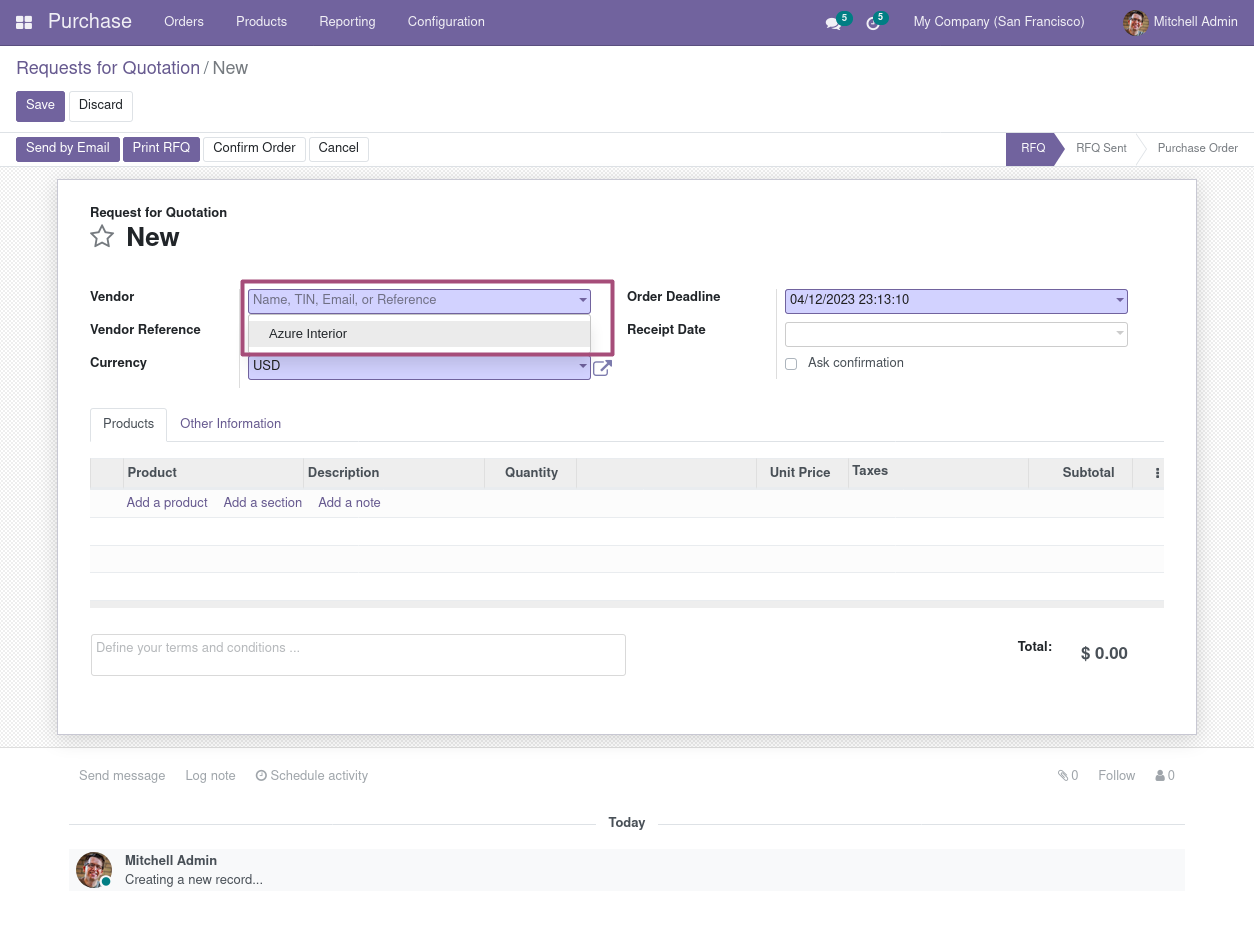Expand the Currency USD dropdown

(x=582, y=367)
